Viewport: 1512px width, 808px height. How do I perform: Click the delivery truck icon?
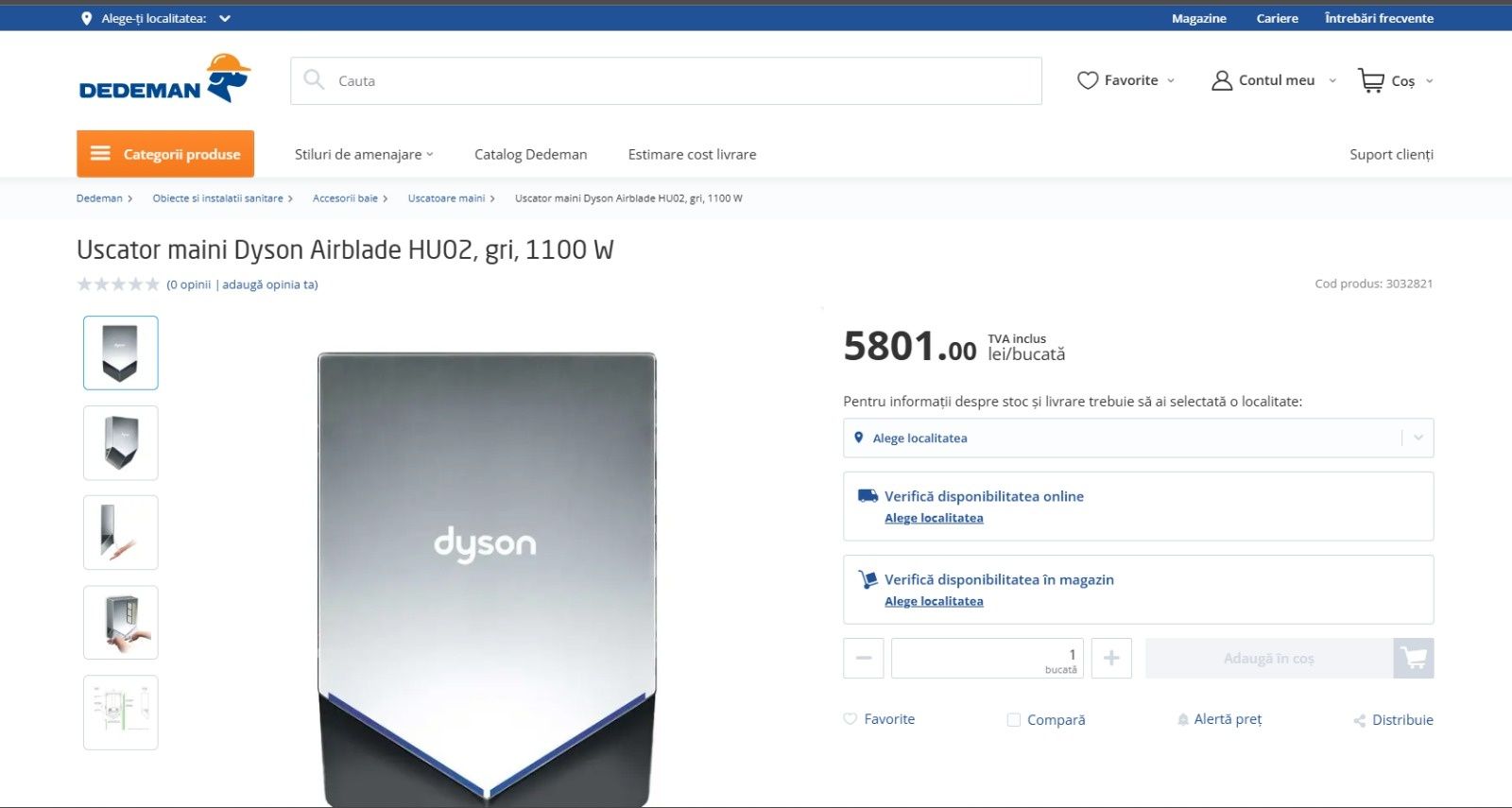[868, 495]
